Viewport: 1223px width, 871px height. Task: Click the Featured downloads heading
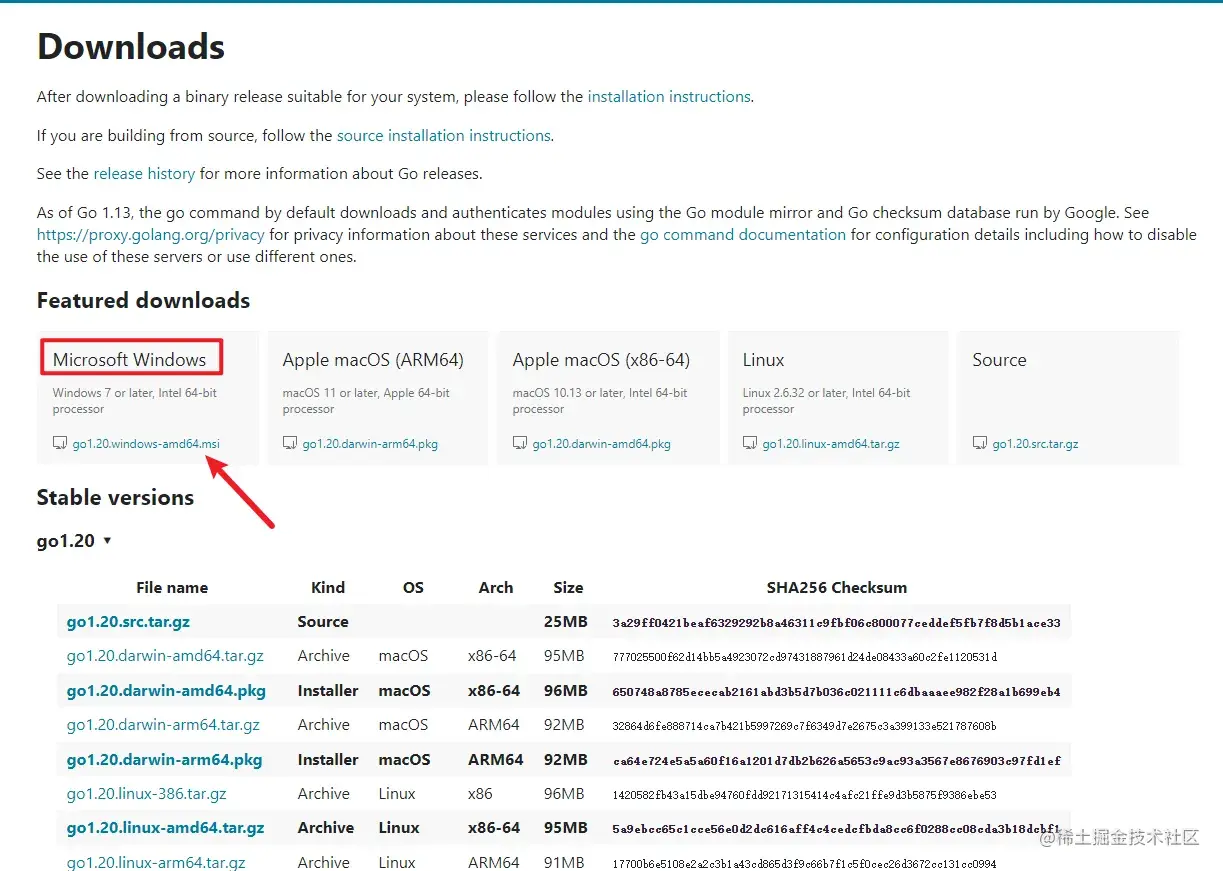143,301
